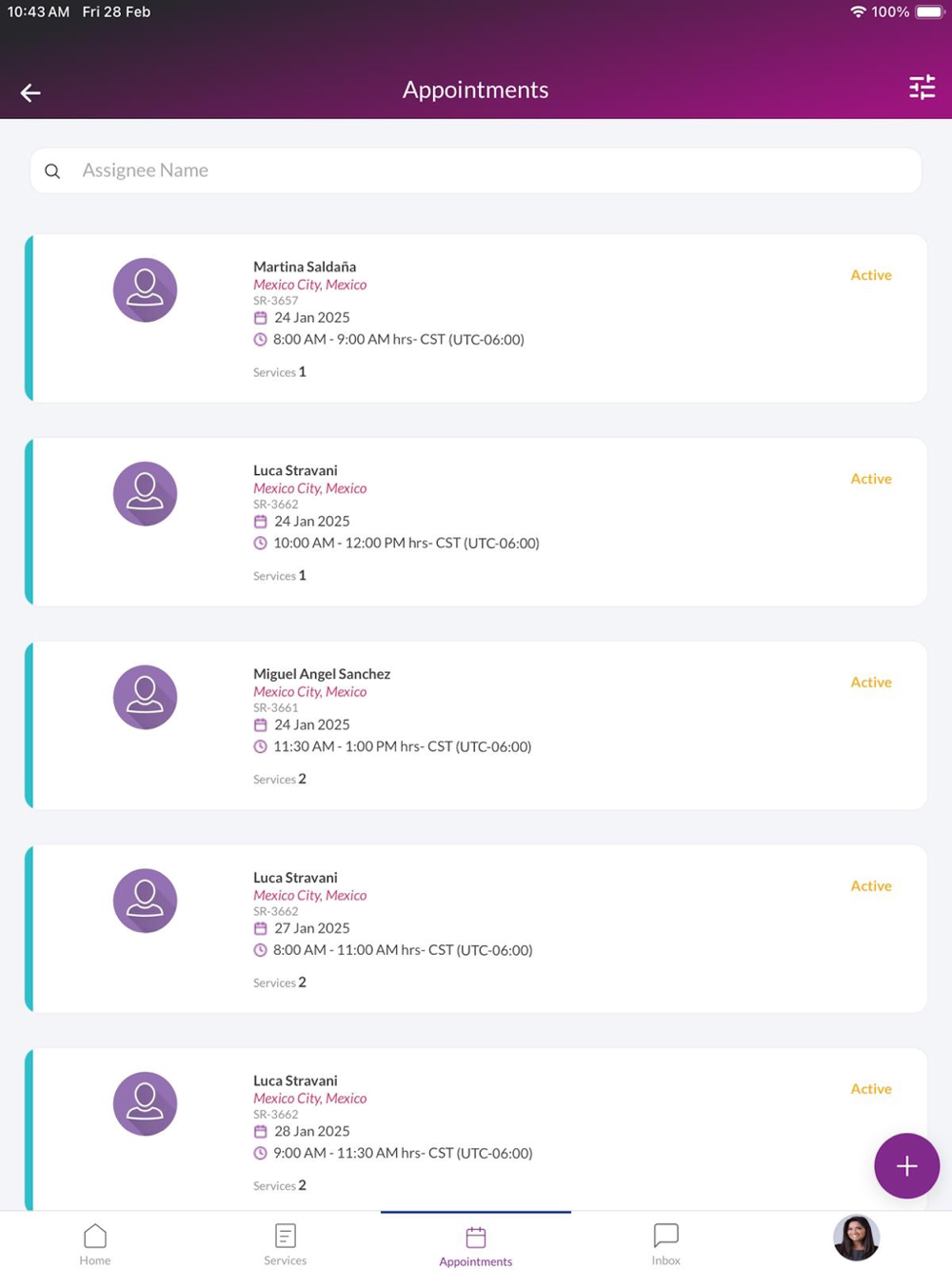Open the filter settings icon
Image resolution: width=952 pixels, height=1270 pixels.
tap(922, 89)
